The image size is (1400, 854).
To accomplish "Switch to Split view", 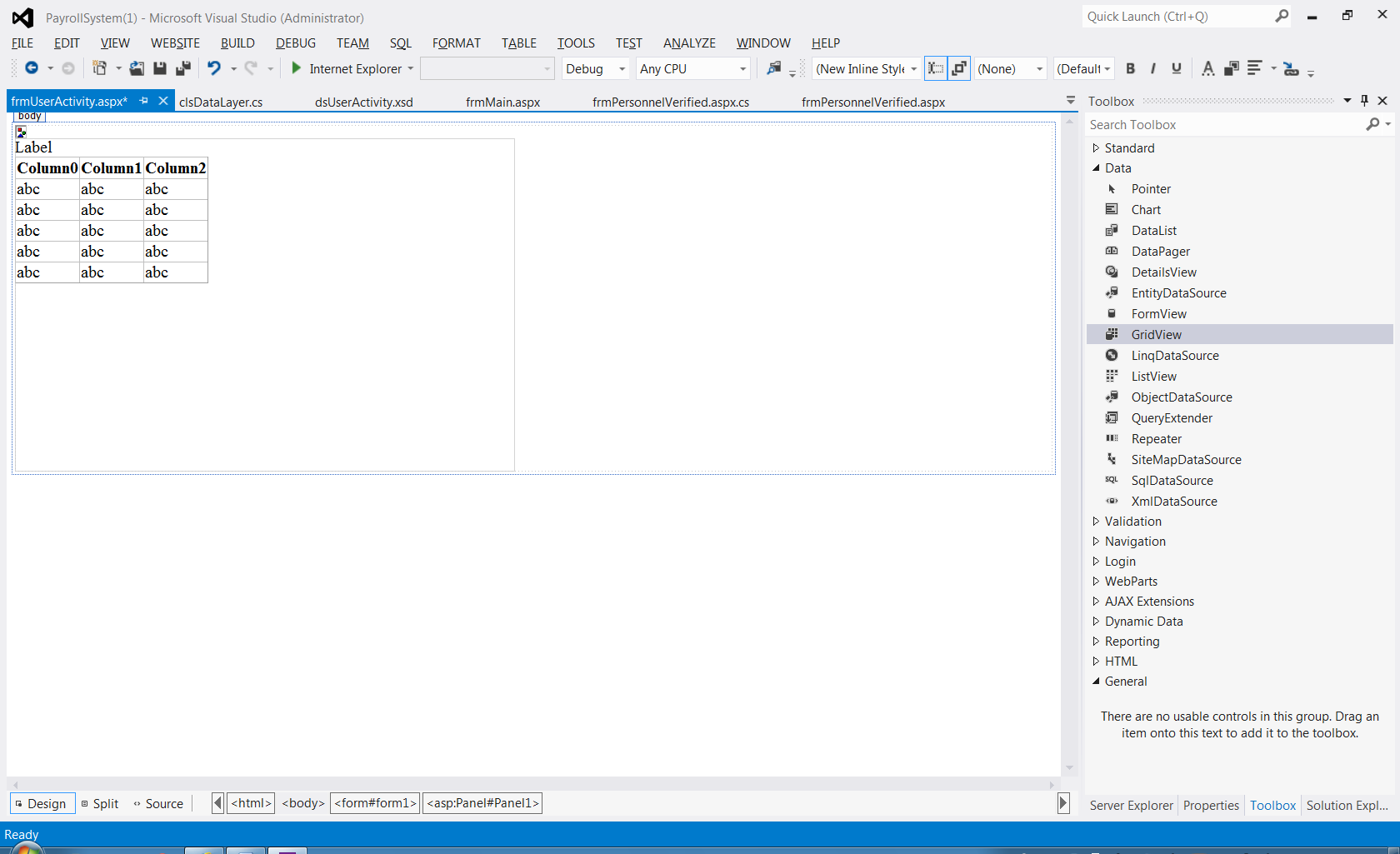I will [x=100, y=803].
